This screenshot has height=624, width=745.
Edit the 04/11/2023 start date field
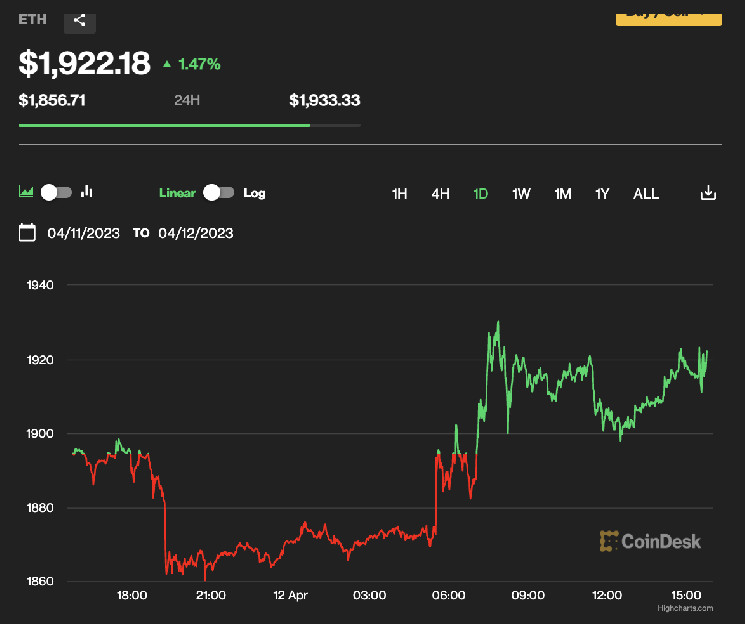pyautogui.click(x=84, y=233)
